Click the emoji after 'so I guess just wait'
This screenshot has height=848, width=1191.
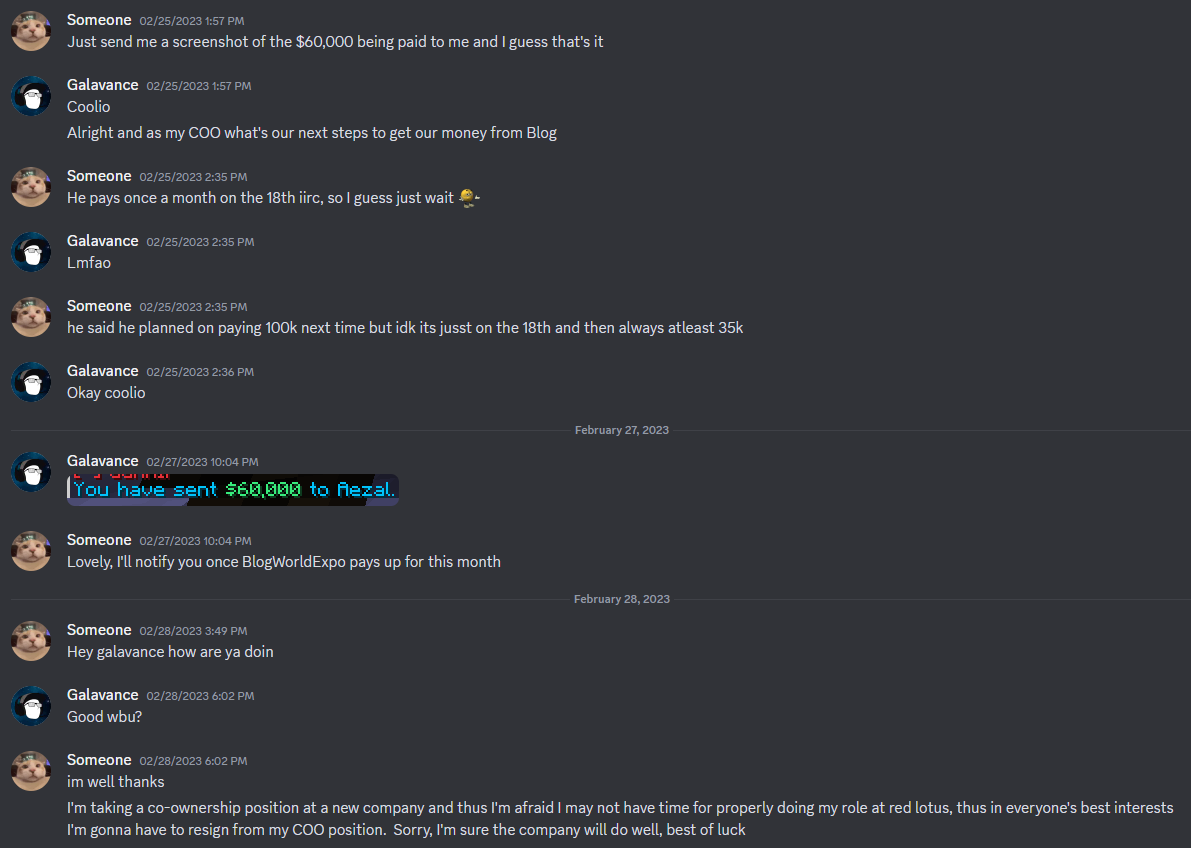pyautogui.click(x=469, y=198)
